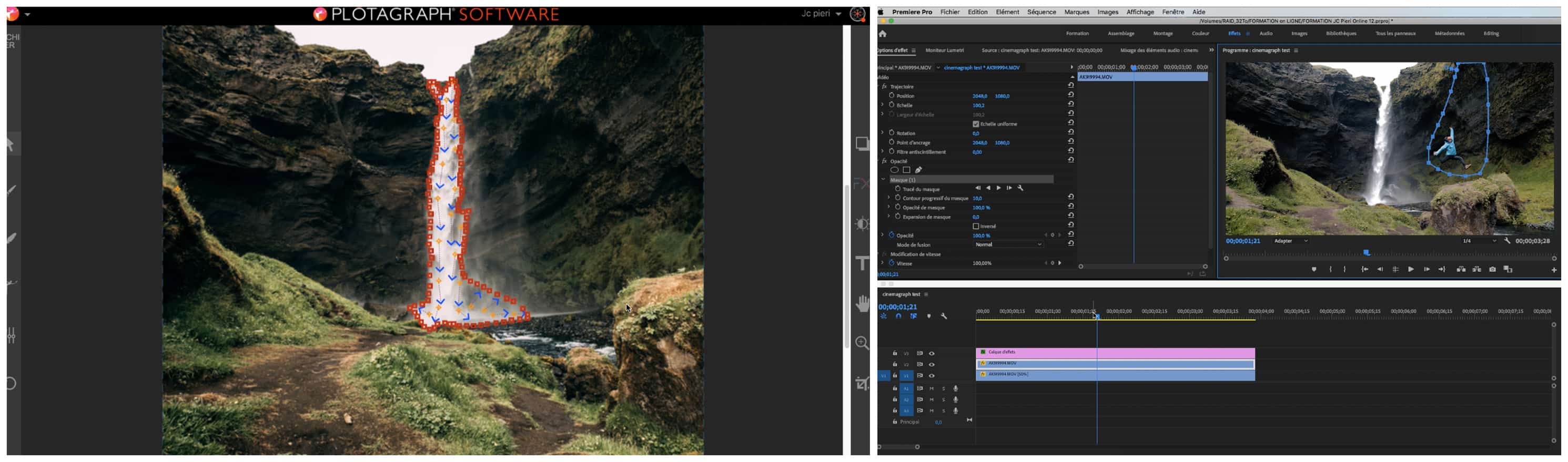Reset the Contour progressif du masque value

click(x=1071, y=197)
